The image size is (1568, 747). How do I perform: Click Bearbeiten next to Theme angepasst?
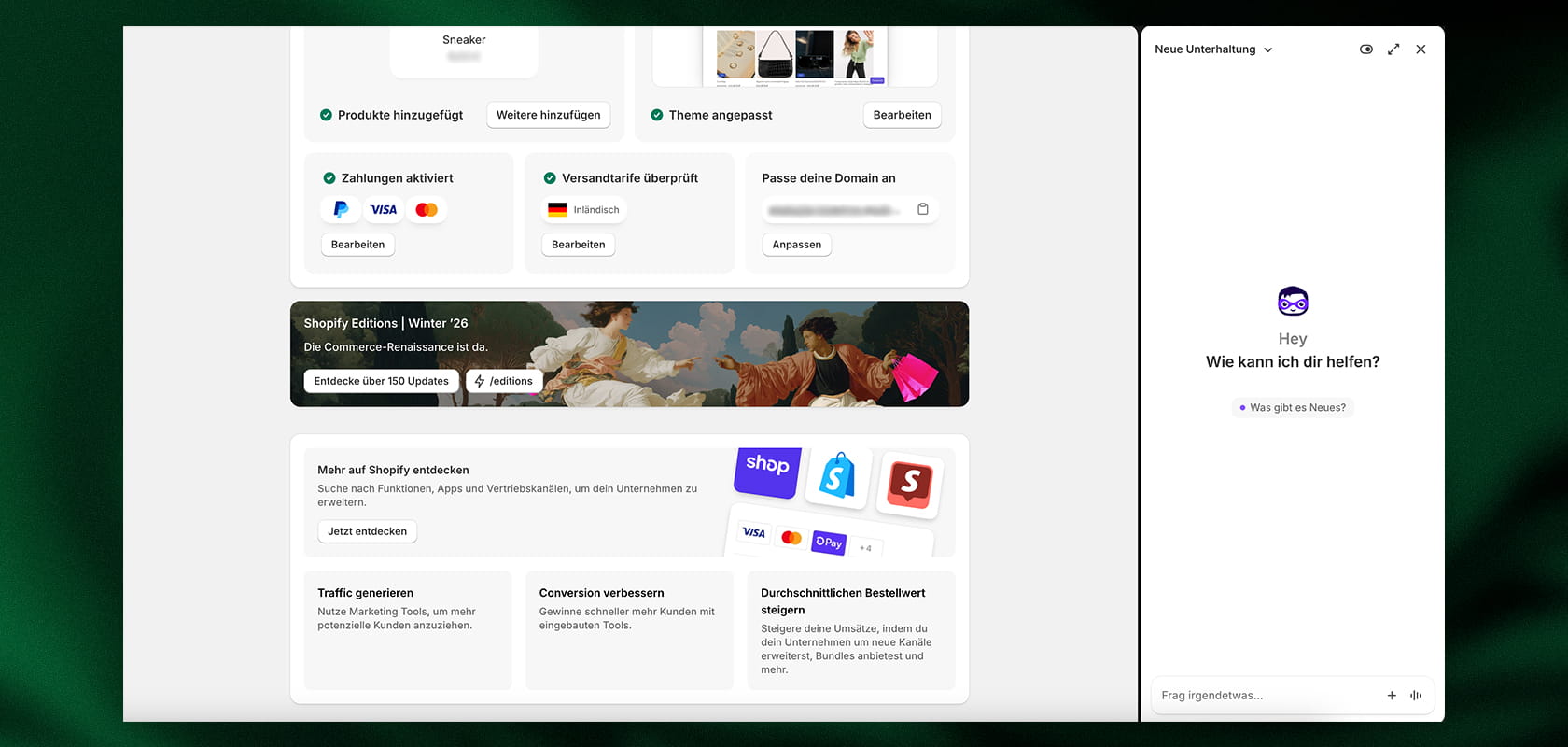point(903,115)
